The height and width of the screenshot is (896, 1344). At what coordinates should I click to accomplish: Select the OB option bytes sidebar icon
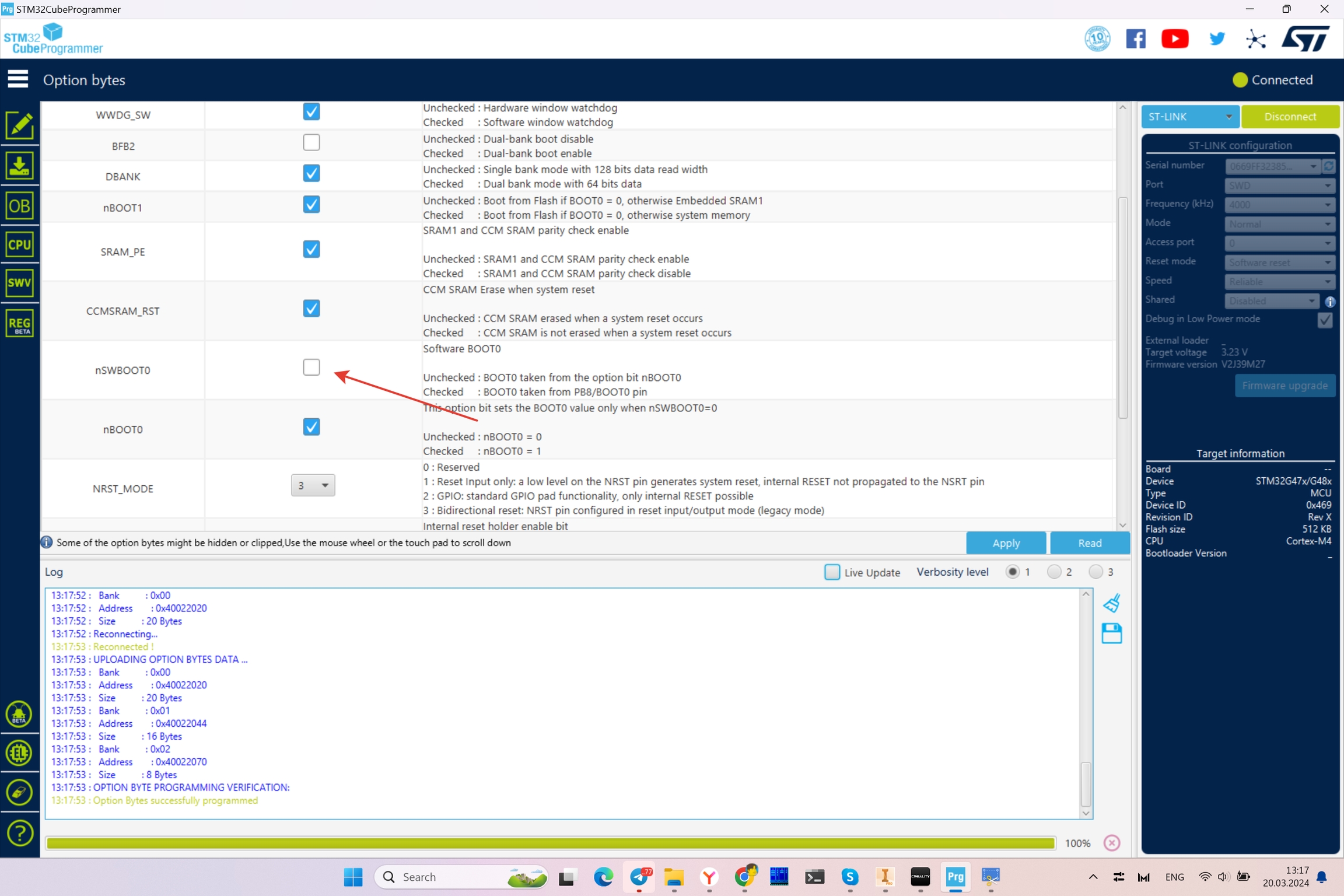[20, 206]
